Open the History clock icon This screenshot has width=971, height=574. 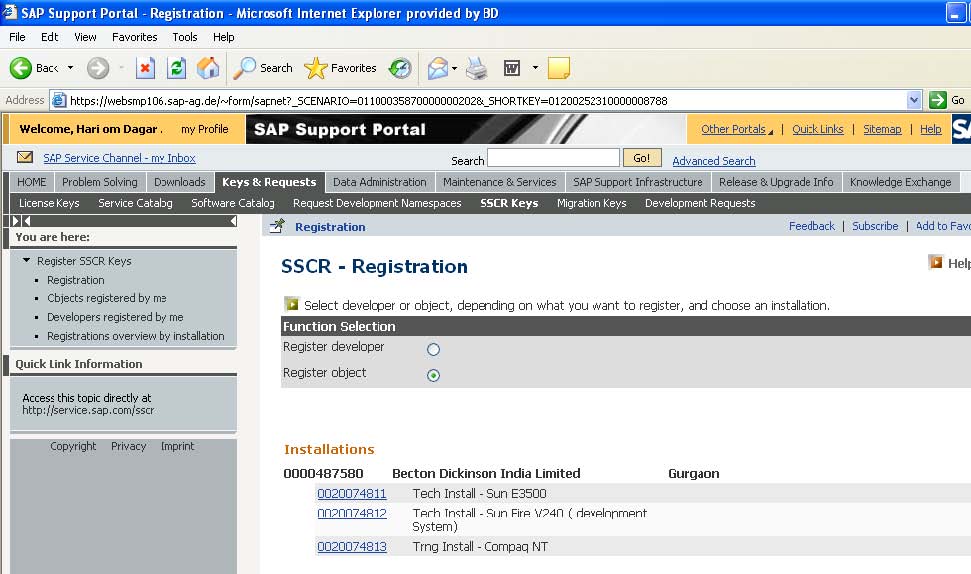400,68
